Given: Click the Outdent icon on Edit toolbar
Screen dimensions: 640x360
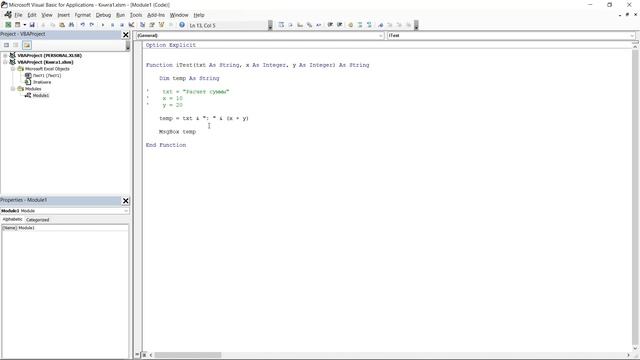Looking at the screenshot, I should tap(340, 25).
